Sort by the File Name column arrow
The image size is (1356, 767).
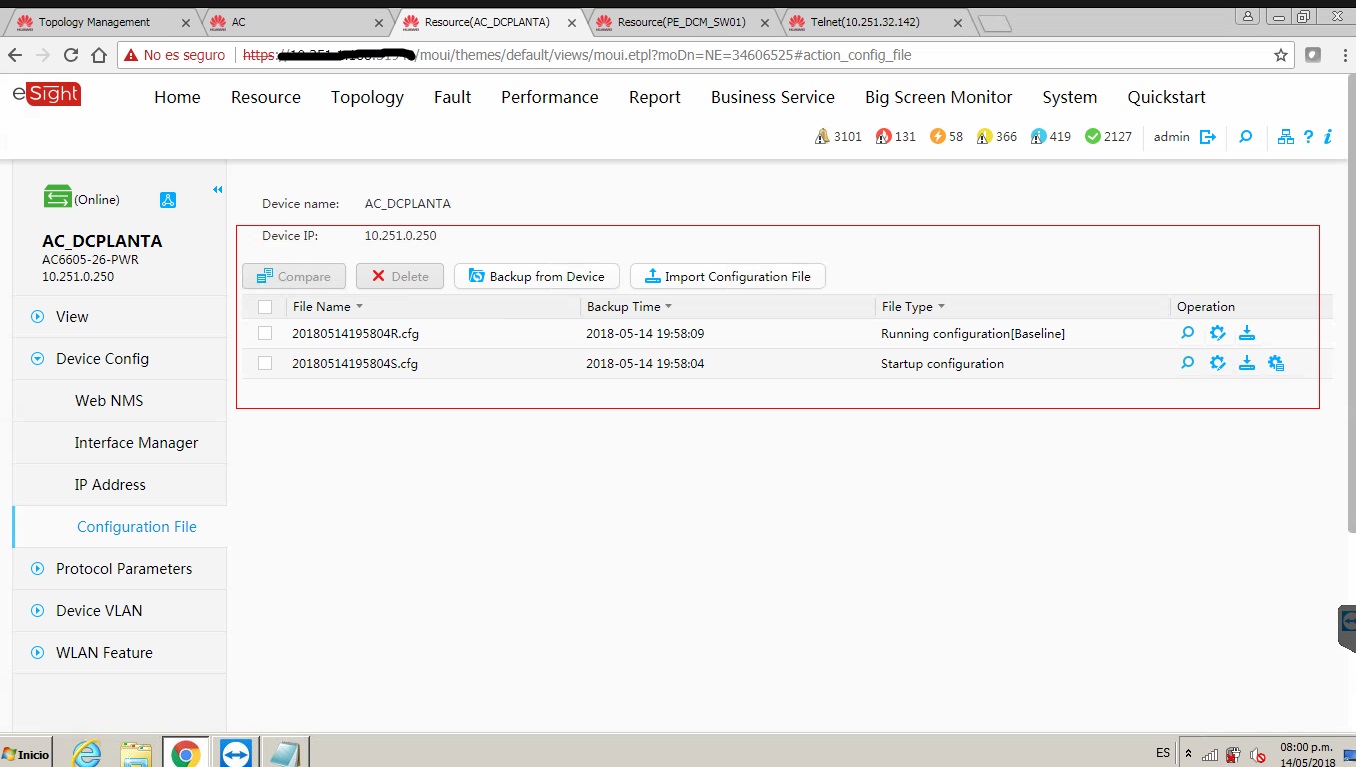tap(359, 307)
